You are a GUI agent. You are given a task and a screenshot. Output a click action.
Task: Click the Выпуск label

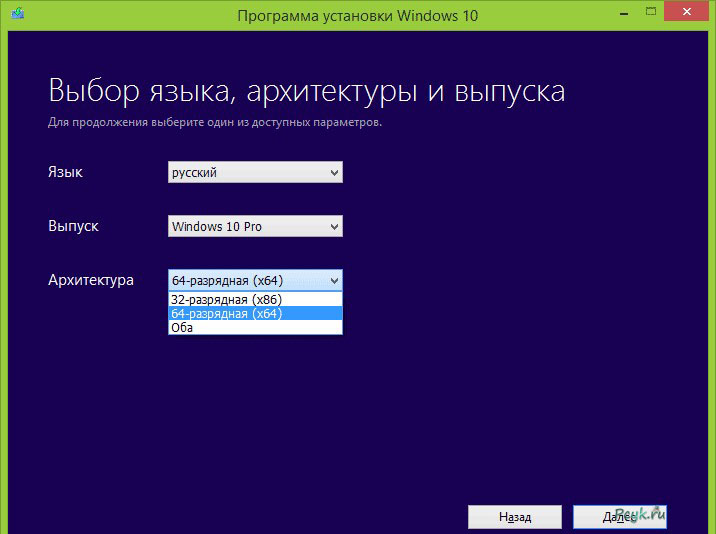(73, 226)
